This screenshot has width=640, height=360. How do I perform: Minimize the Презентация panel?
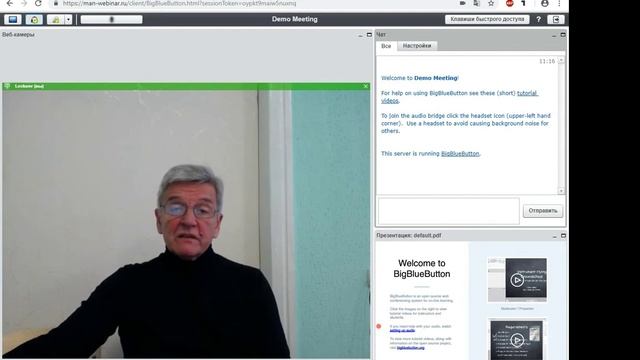pyautogui.click(x=554, y=236)
